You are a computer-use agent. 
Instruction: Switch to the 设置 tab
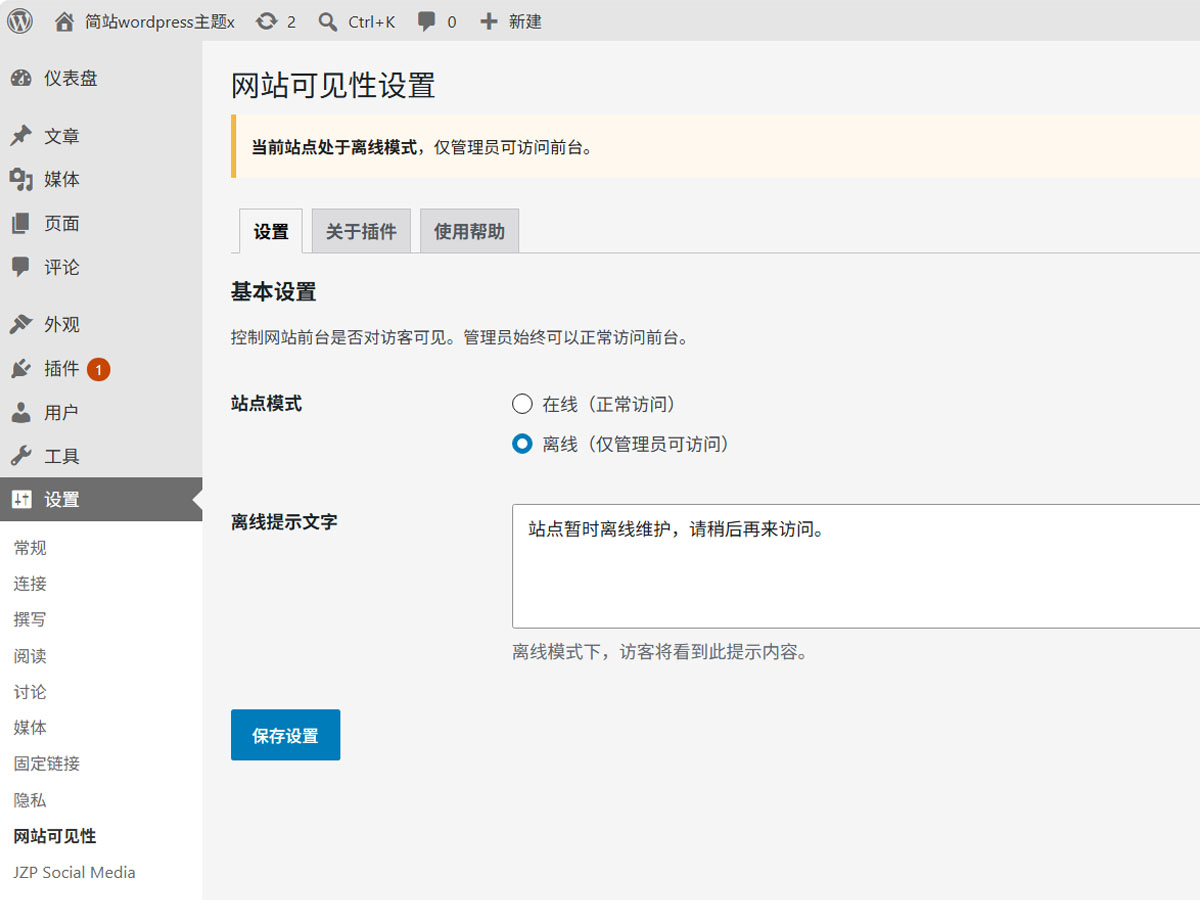(271, 231)
